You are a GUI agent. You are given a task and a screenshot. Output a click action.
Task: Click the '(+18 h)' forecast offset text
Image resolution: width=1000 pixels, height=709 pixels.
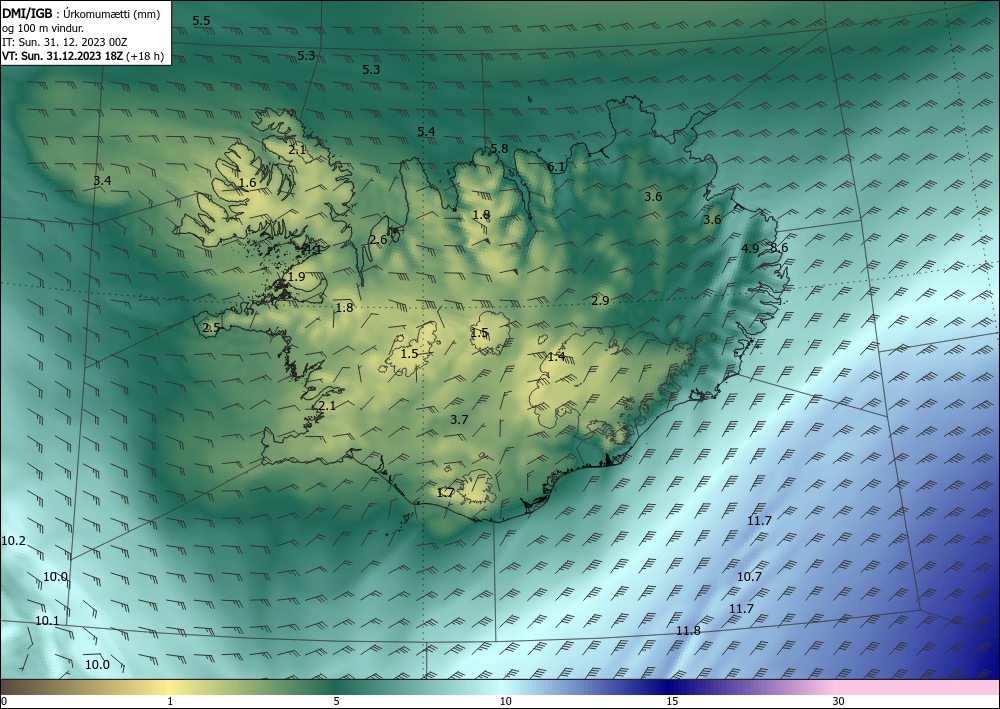145,56
